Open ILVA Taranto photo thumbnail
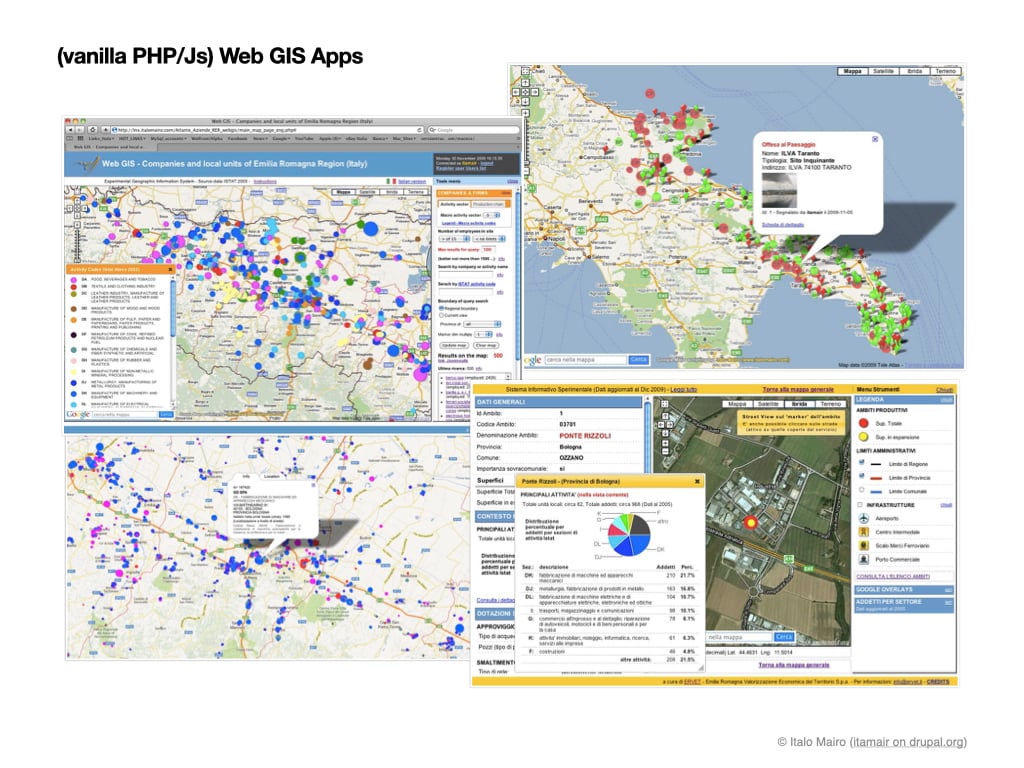 pyautogui.click(x=779, y=189)
